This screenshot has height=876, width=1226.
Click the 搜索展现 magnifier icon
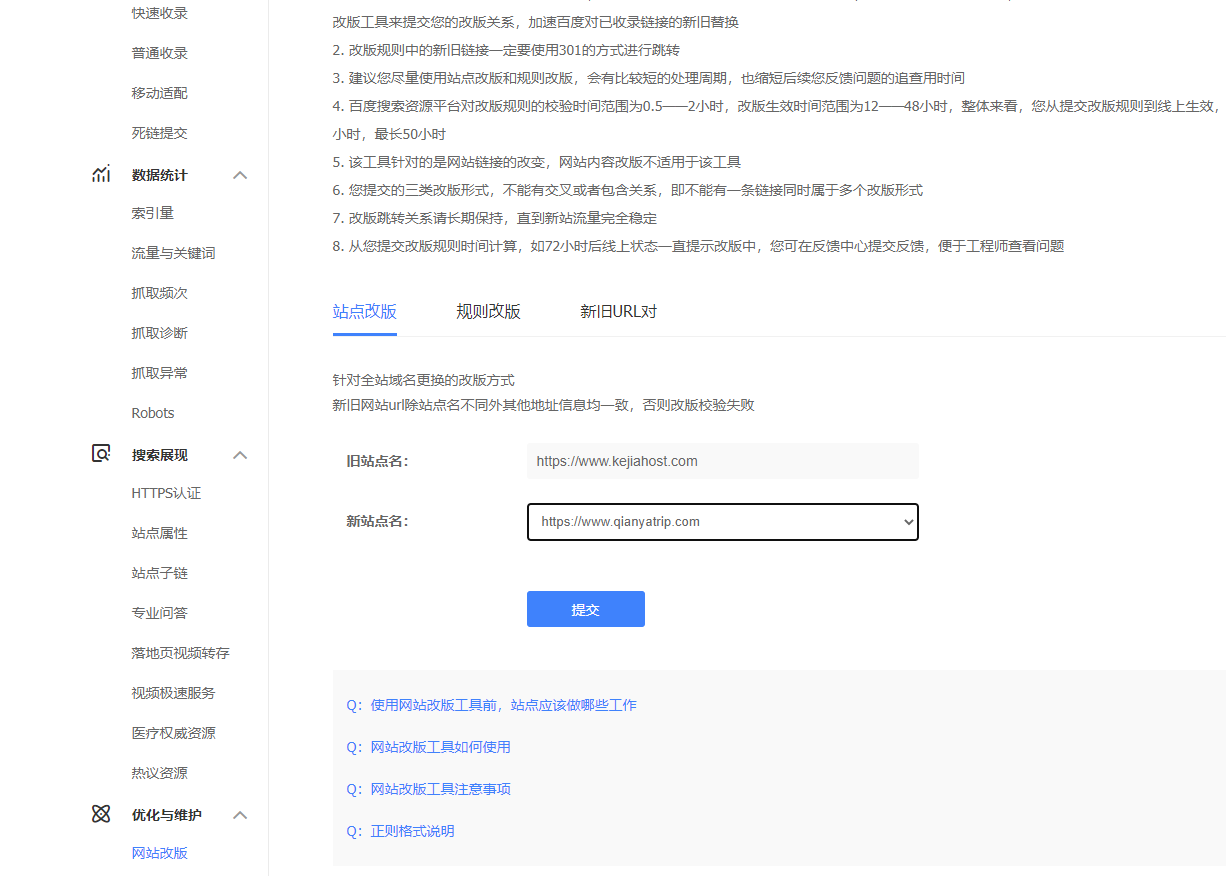[x=101, y=455]
